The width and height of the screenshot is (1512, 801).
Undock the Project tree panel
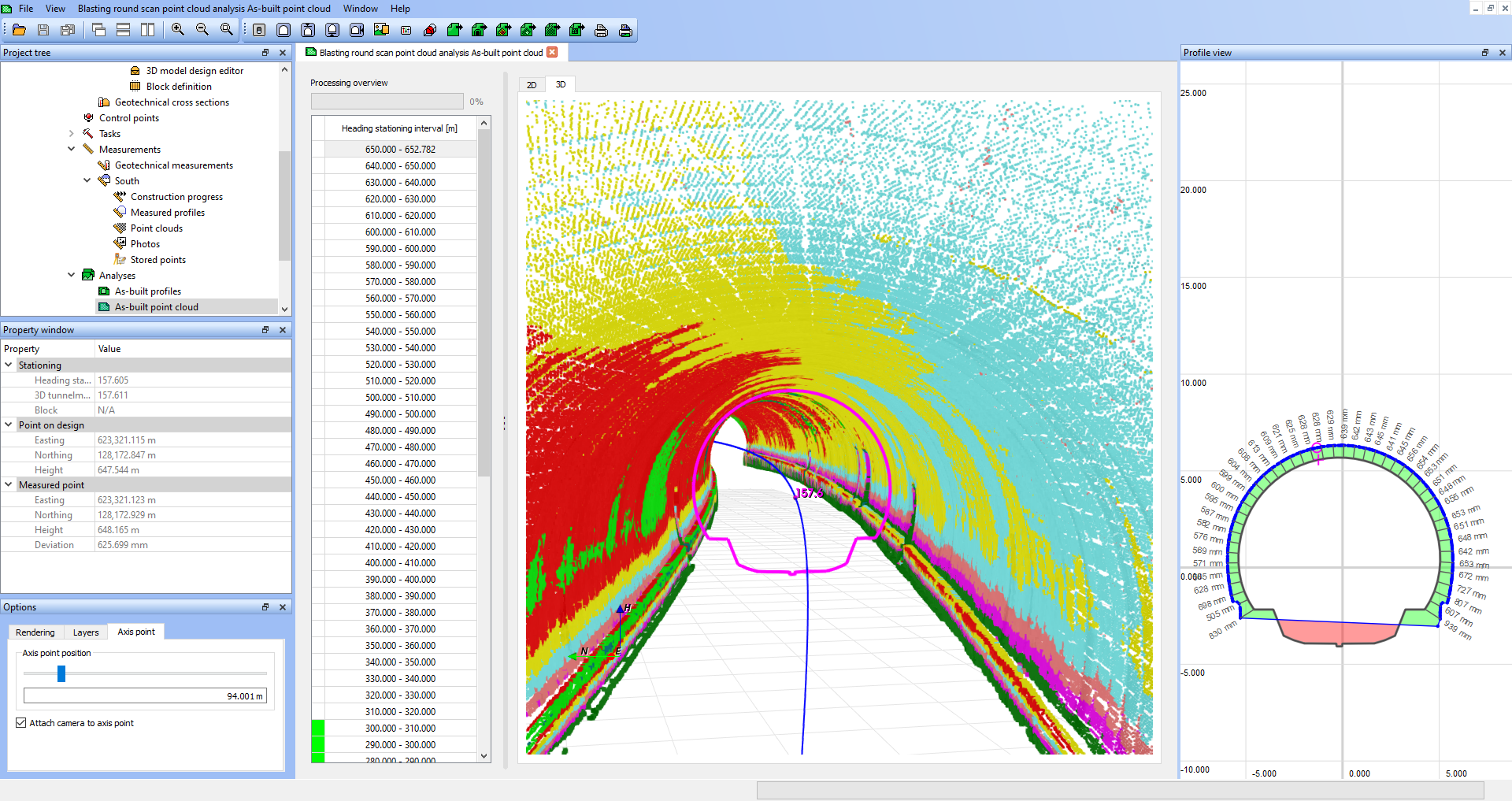[265, 53]
